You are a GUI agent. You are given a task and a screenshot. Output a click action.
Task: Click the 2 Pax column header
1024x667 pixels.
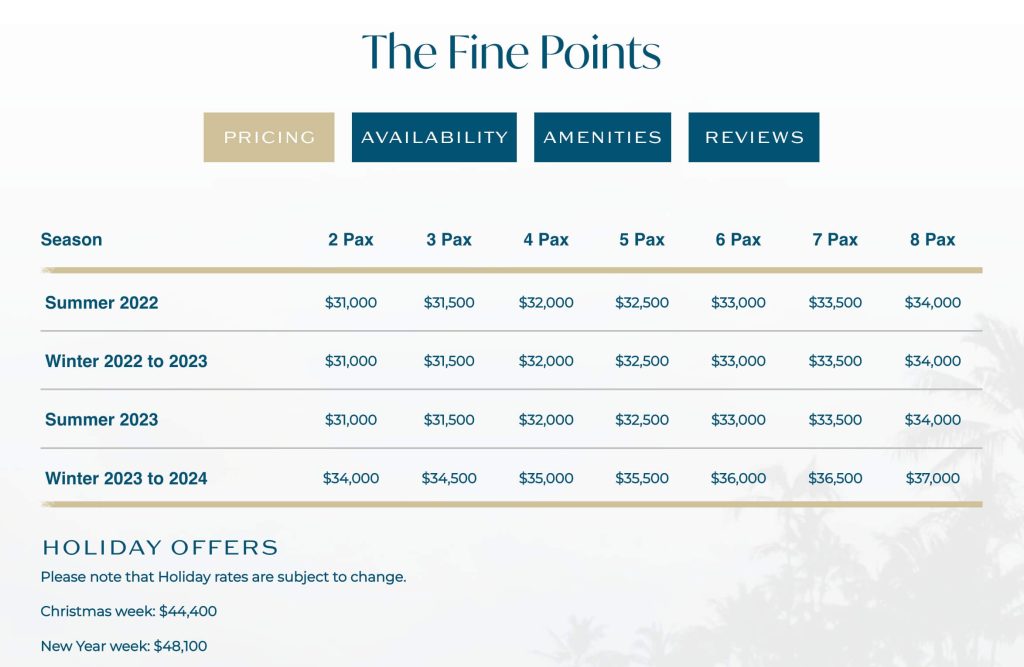coord(351,240)
